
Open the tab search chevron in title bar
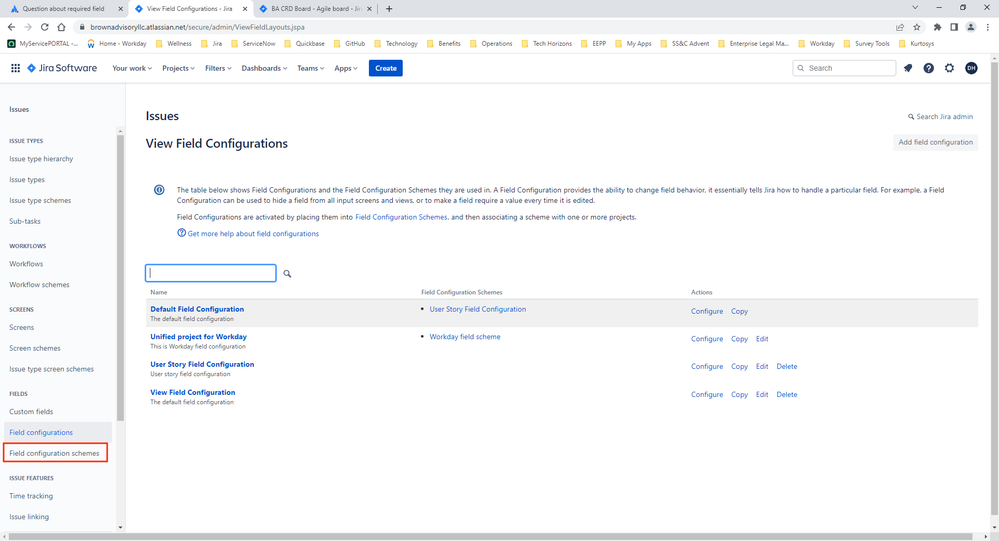[x=915, y=8]
